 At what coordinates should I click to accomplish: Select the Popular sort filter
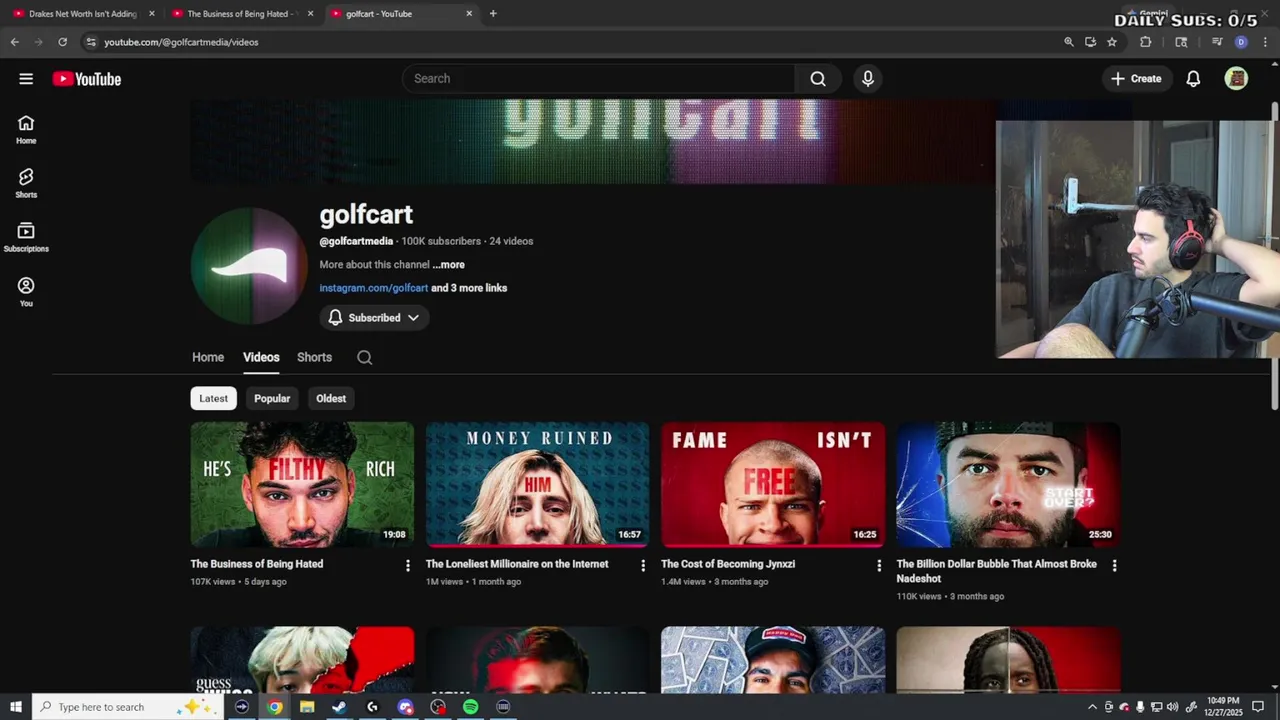point(272,398)
